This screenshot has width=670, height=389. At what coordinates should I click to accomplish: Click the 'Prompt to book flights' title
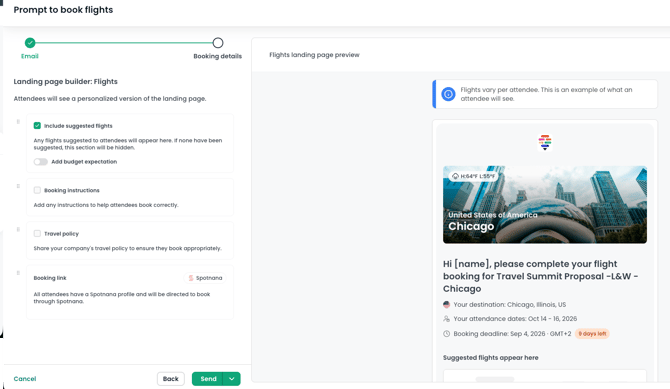point(63,10)
